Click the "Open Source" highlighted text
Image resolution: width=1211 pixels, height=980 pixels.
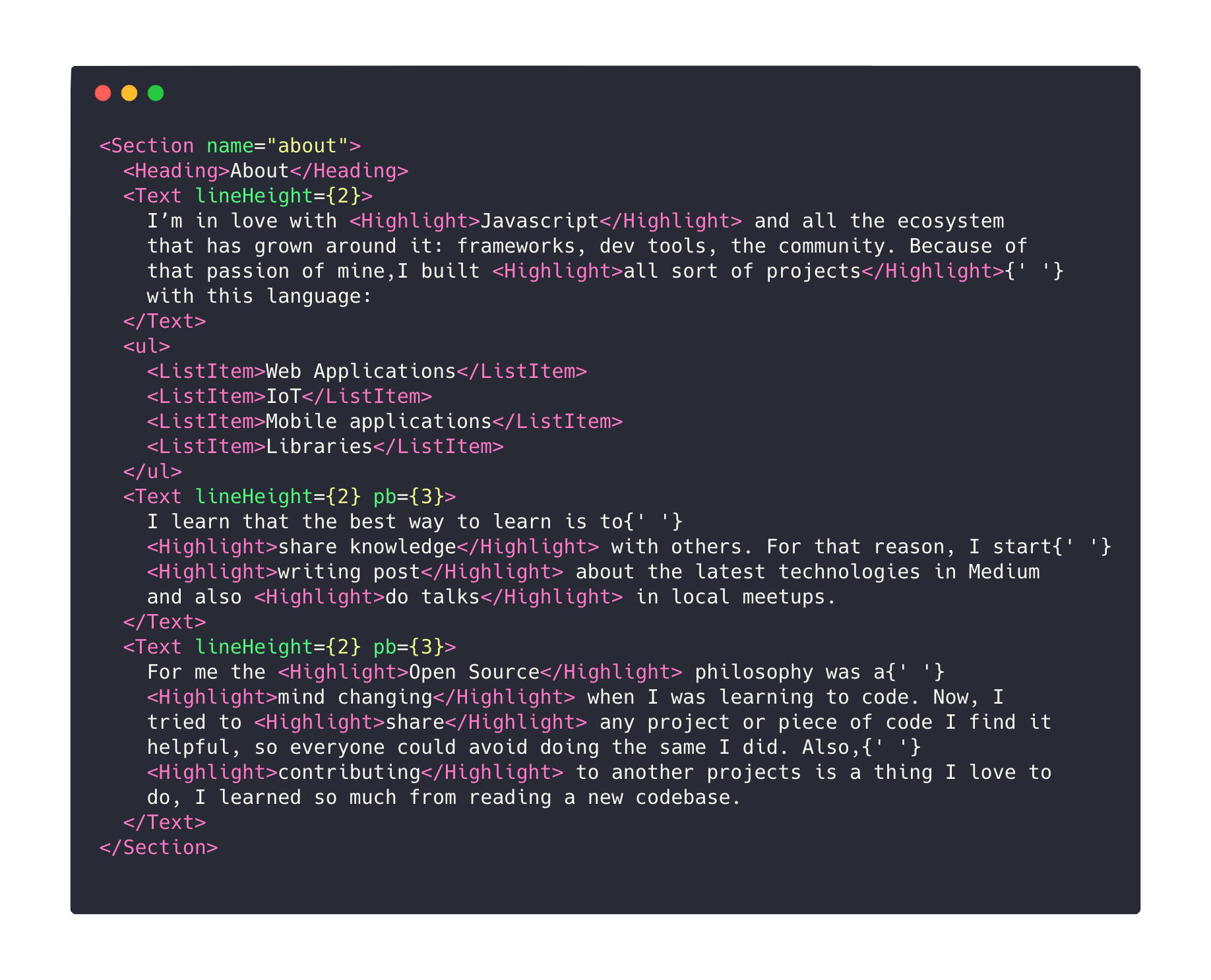pyautogui.click(x=474, y=672)
